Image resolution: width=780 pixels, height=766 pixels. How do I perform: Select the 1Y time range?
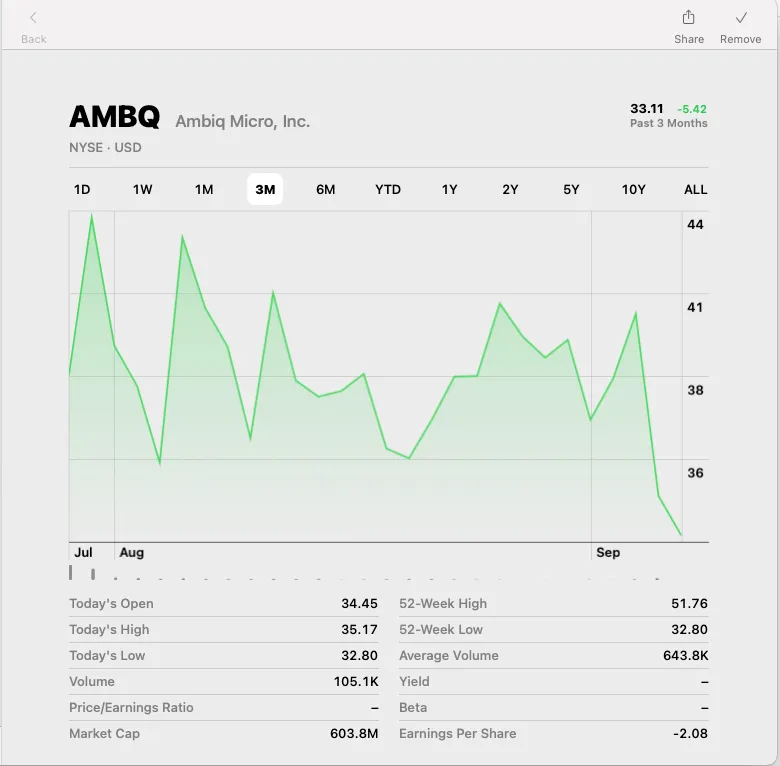coord(450,189)
